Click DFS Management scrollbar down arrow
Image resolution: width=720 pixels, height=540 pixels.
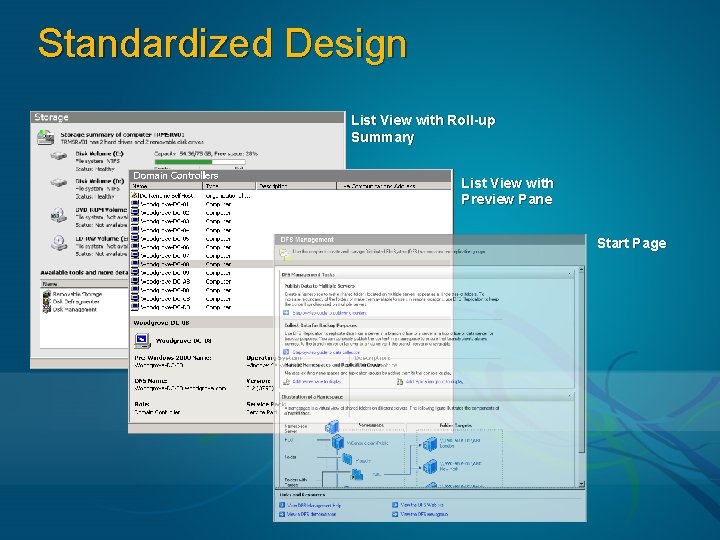(x=581, y=484)
